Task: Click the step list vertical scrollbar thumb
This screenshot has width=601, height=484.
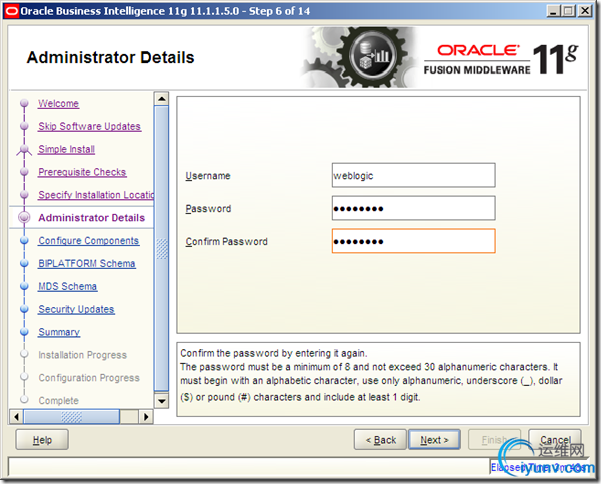Action: click(x=161, y=248)
